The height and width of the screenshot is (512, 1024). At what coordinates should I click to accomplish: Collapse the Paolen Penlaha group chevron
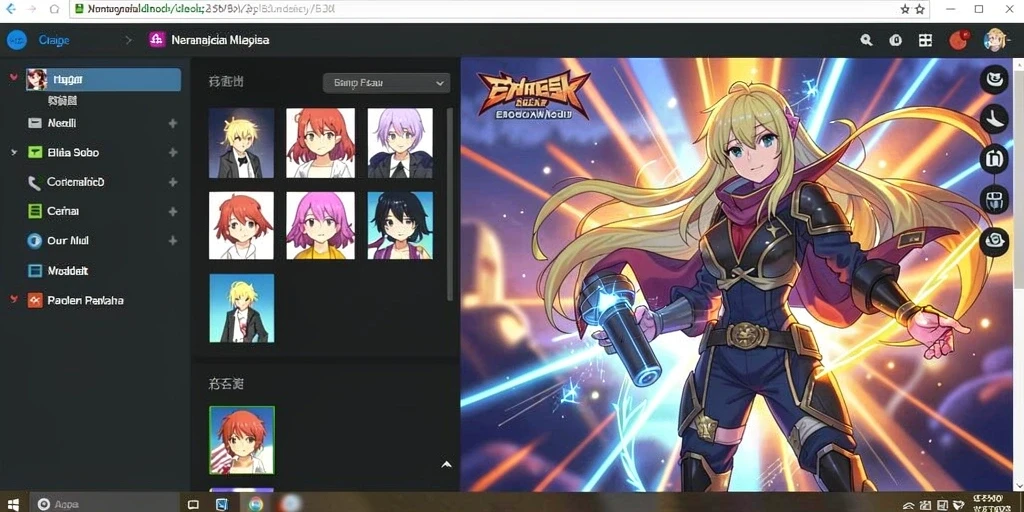point(14,300)
